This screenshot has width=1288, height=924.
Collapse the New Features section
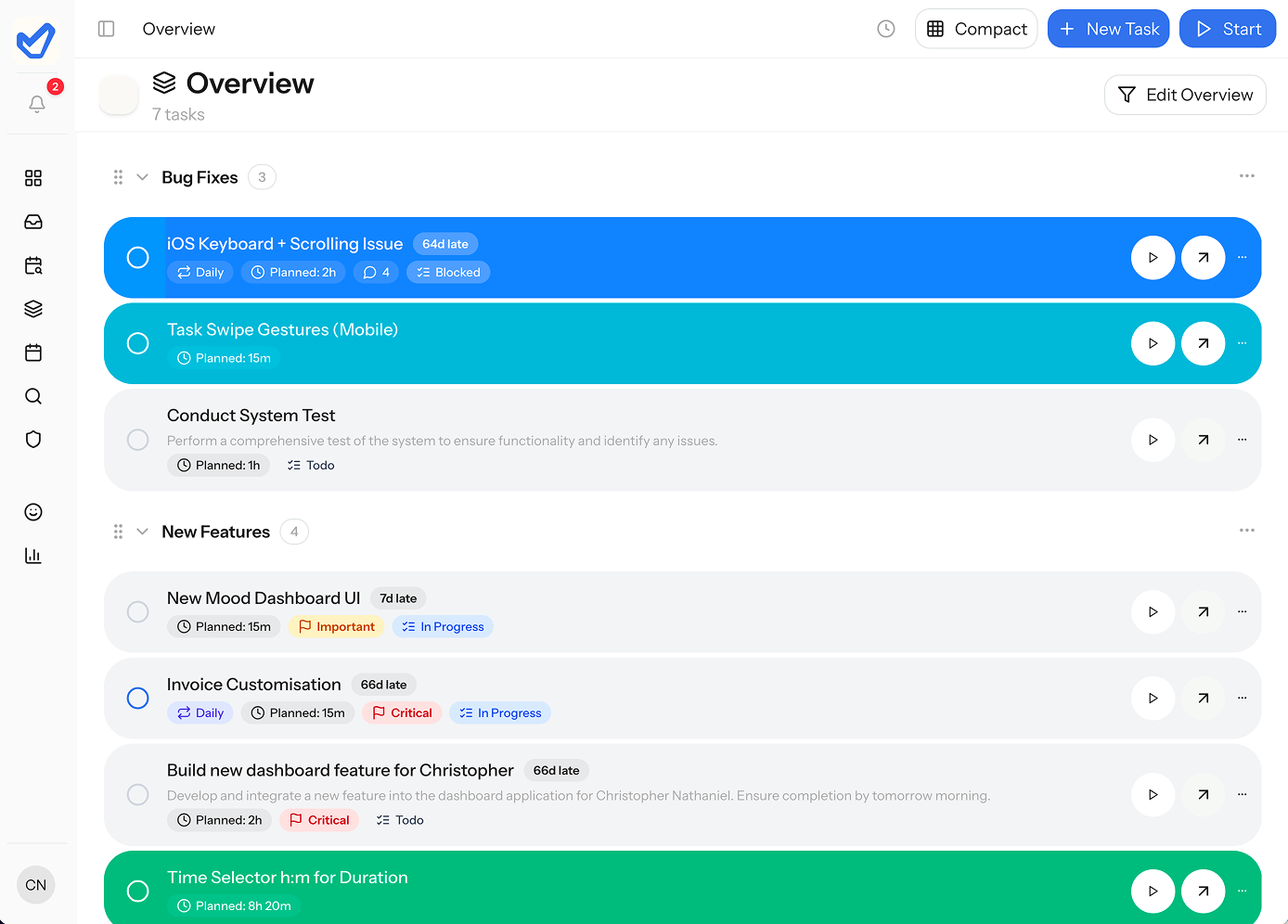[142, 531]
